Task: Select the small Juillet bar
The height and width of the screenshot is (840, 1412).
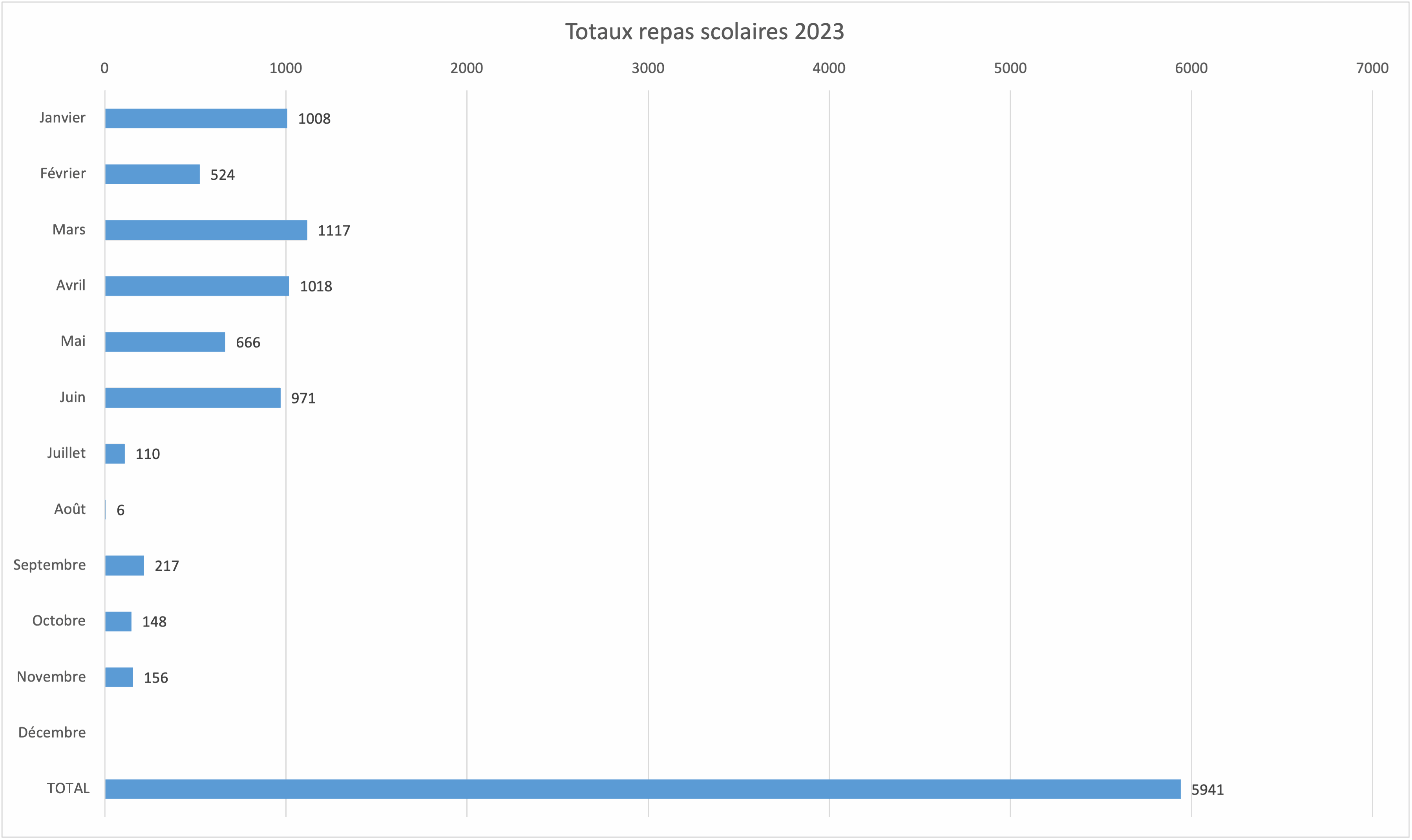Action: coord(115,454)
